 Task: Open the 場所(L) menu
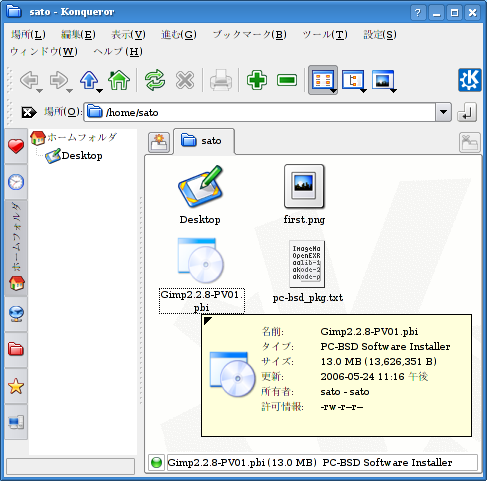coord(28,34)
